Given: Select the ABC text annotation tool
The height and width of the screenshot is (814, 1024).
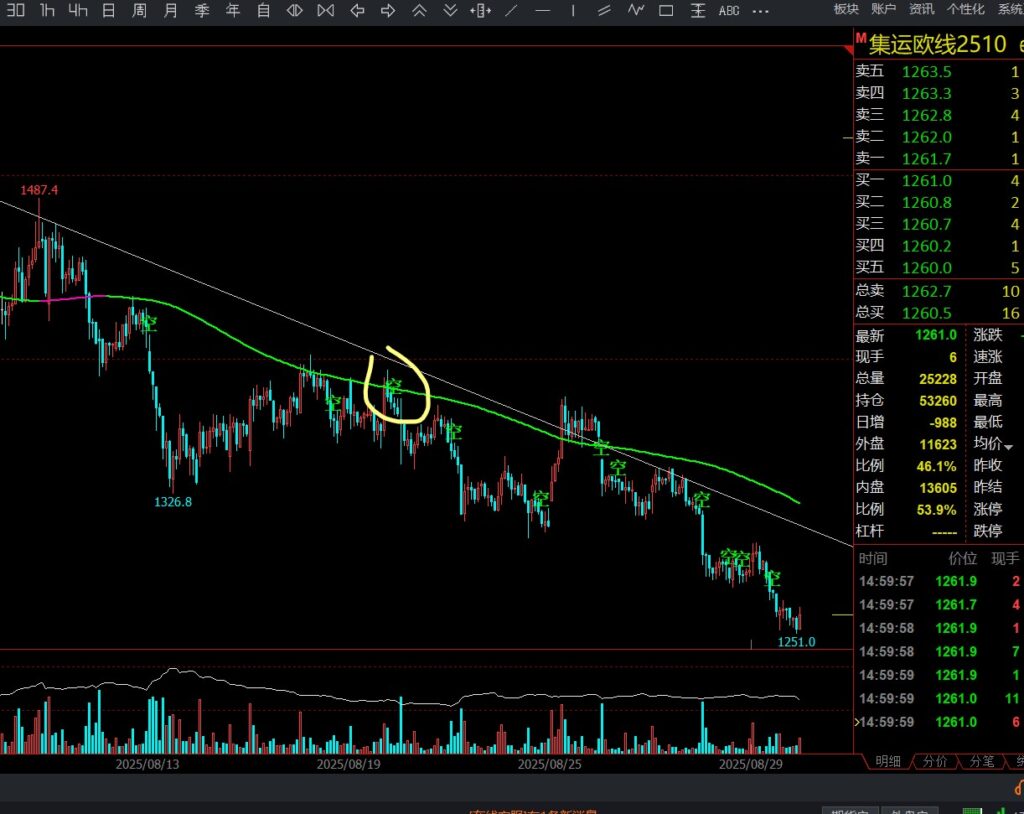Looking at the screenshot, I should click(x=729, y=10).
